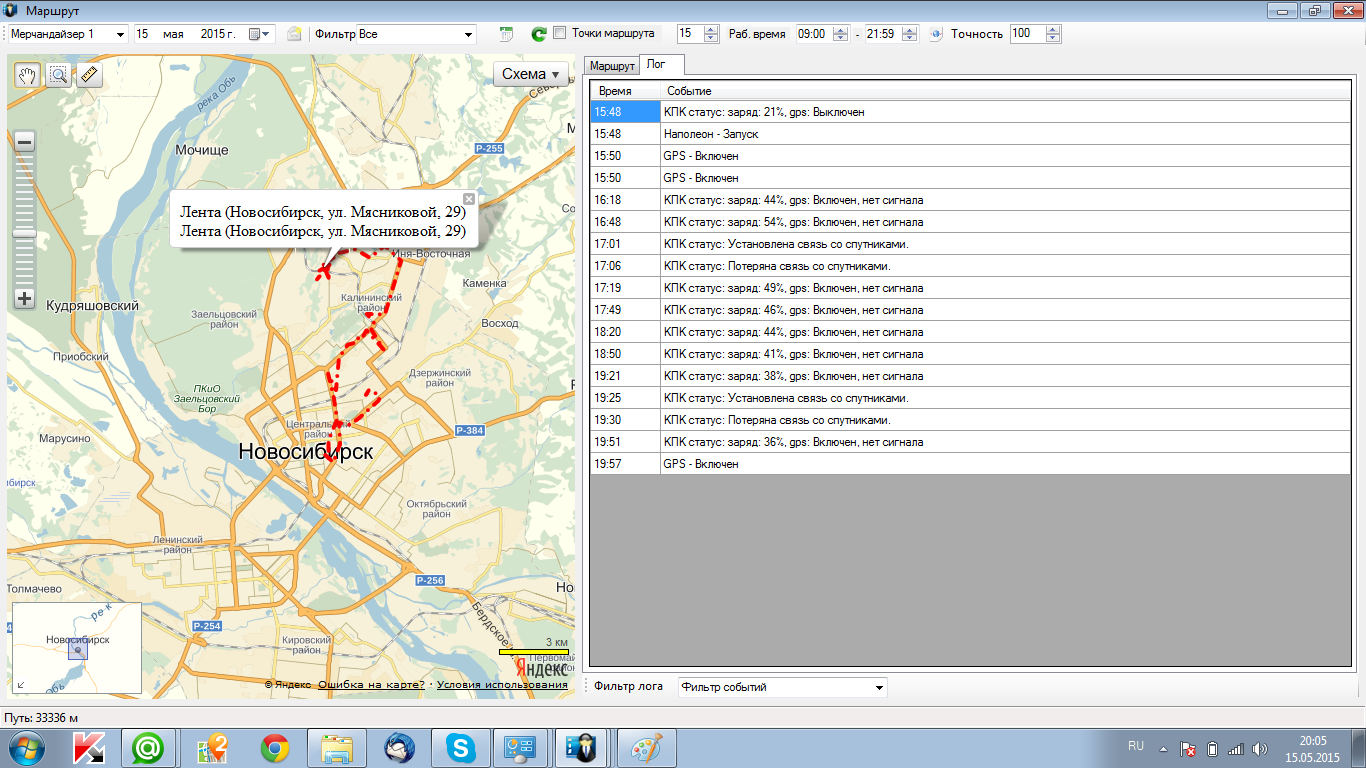
Task: Click inside the Точность value field
Action: click(1027, 34)
